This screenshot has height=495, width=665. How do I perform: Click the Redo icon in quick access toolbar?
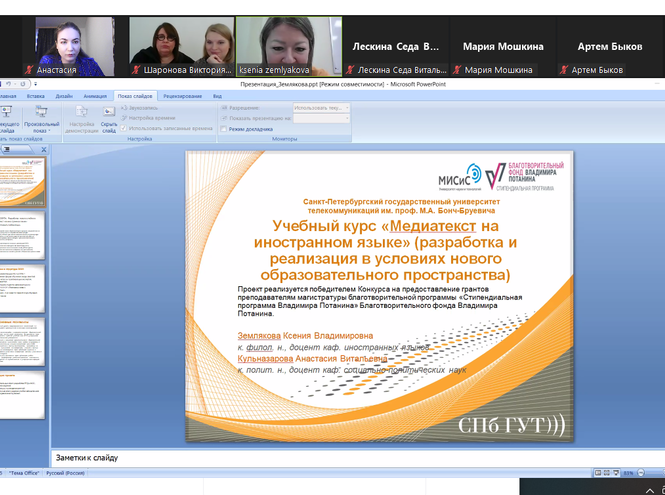pos(25,85)
